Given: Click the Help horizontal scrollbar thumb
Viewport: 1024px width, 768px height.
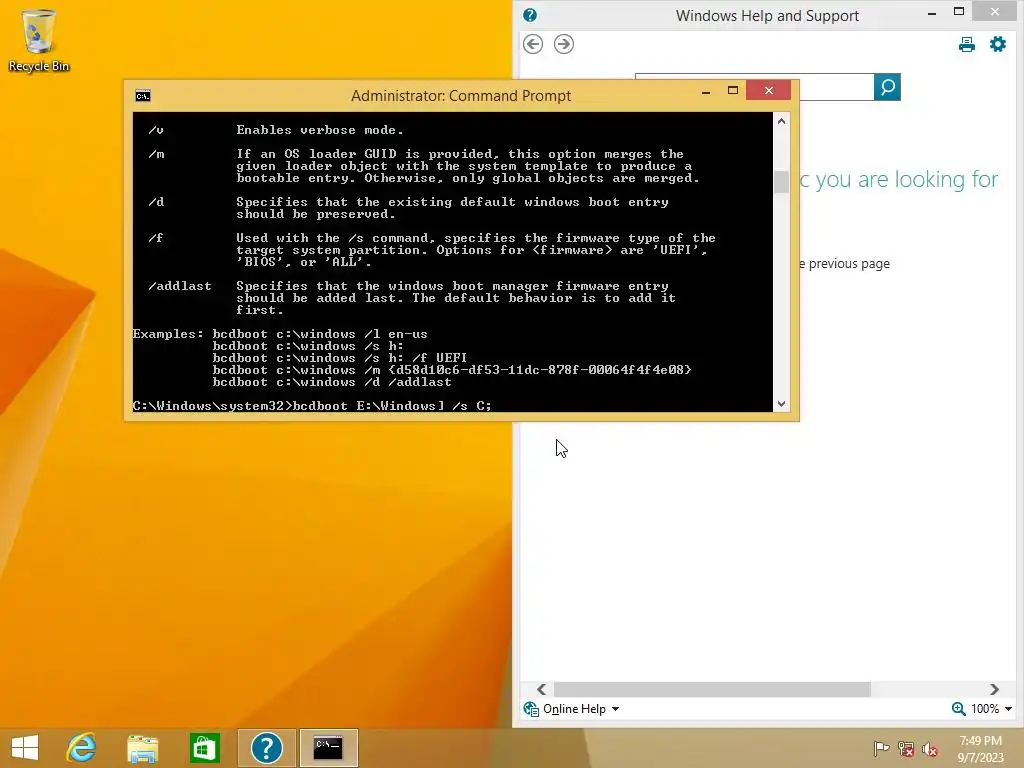Looking at the screenshot, I should pyautogui.click(x=712, y=689).
